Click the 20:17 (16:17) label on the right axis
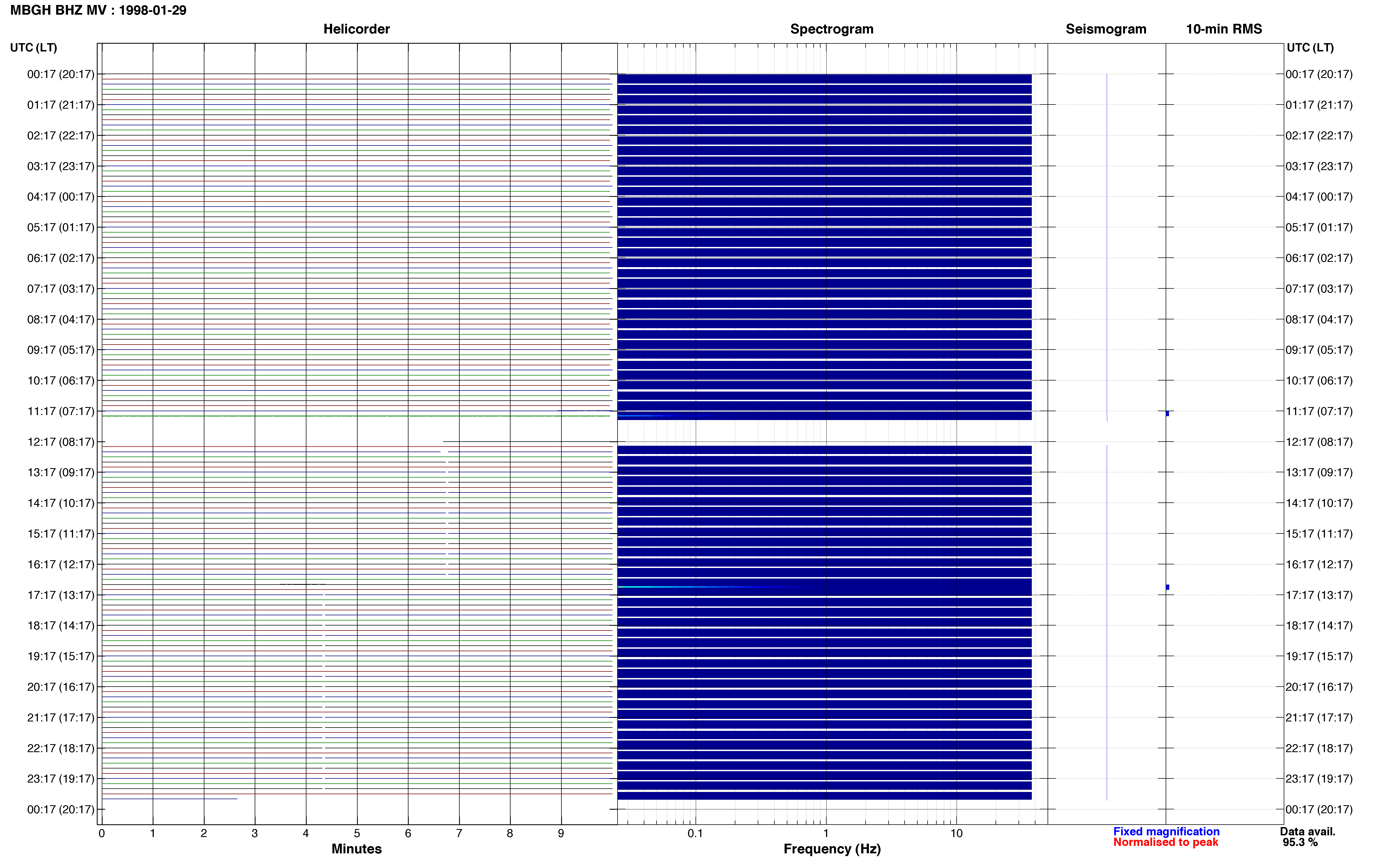This screenshot has height=868, width=1388. point(1319,687)
